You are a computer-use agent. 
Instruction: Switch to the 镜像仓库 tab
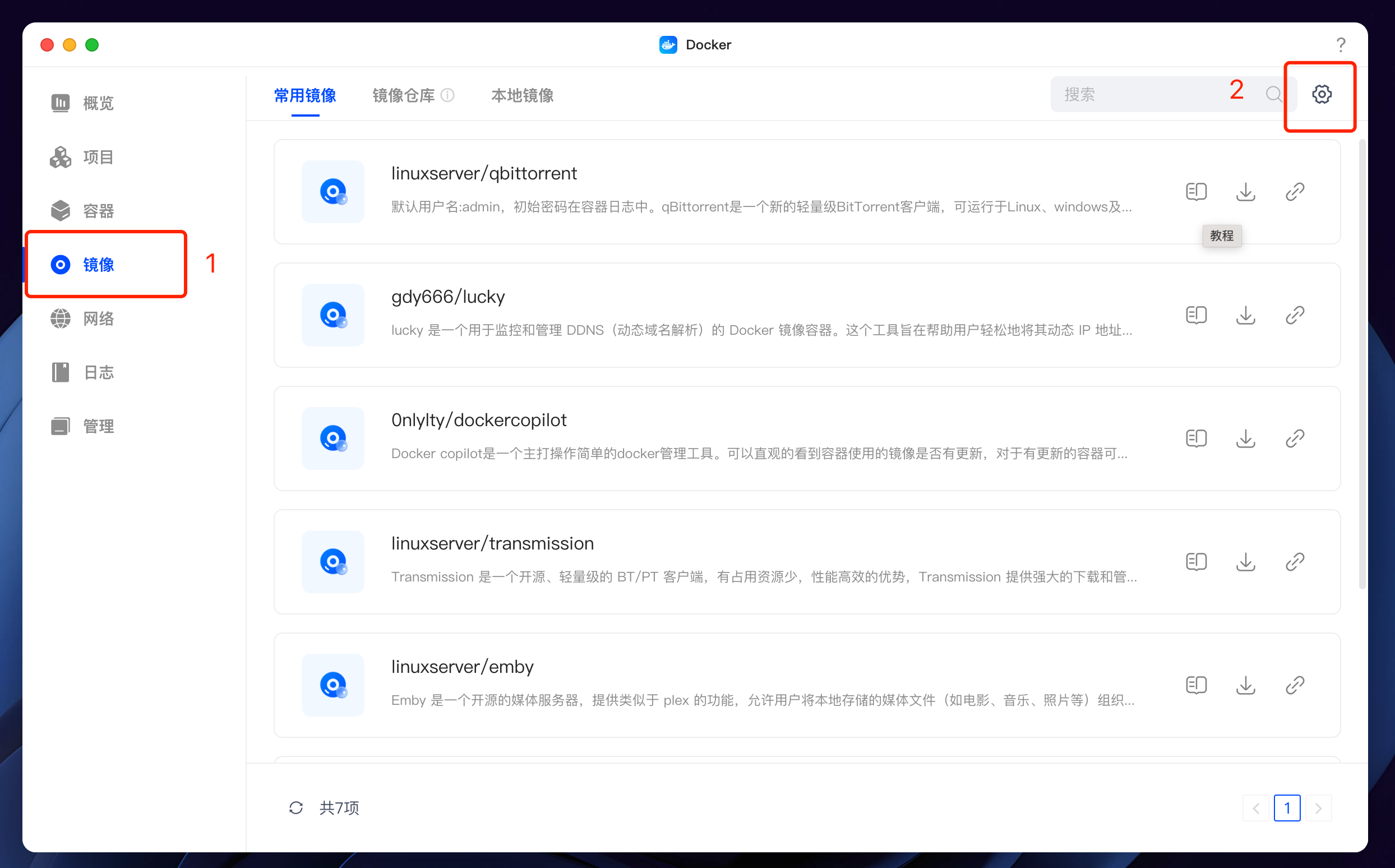click(403, 95)
